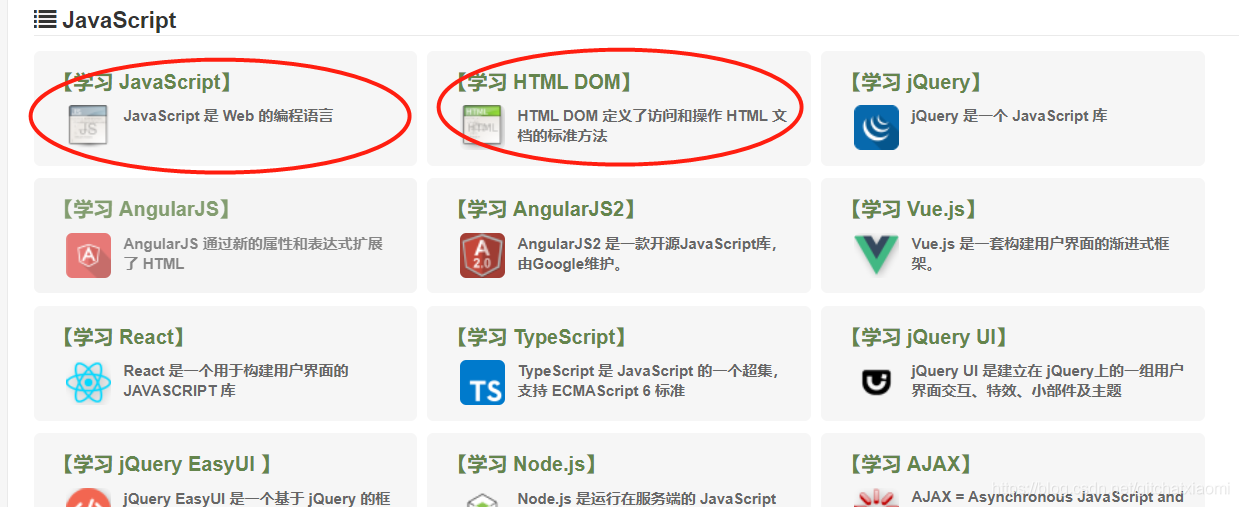The height and width of the screenshot is (507, 1239).
Task: Click jQuery UI description about 用户界面交互
Action: pyautogui.click(x=1047, y=381)
